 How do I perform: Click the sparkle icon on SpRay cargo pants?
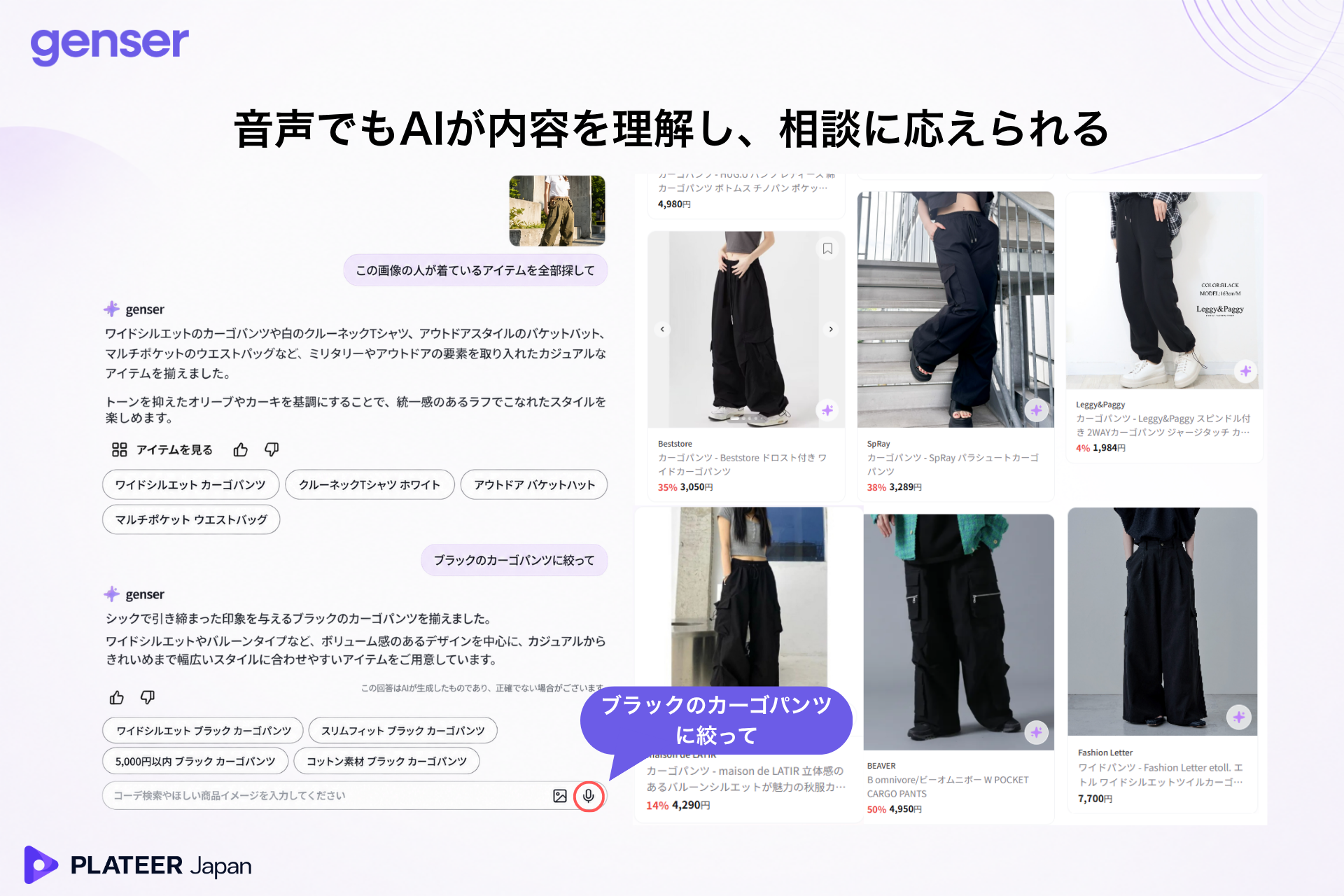[1036, 410]
